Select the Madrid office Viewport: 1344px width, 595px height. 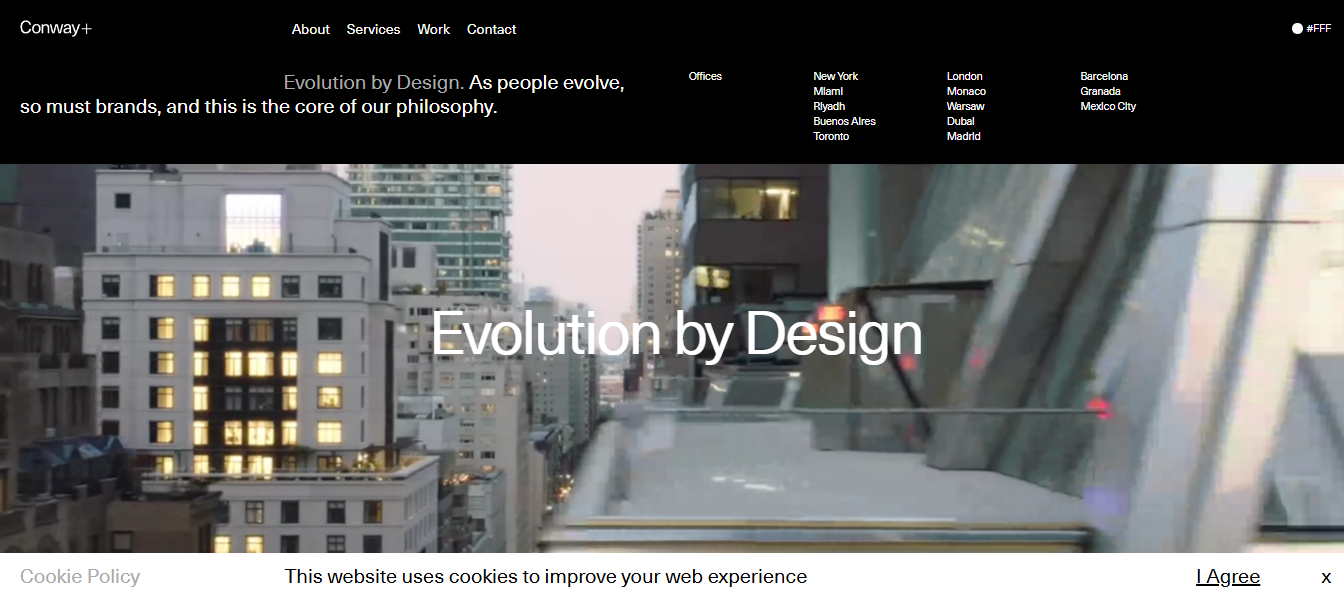pos(963,136)
